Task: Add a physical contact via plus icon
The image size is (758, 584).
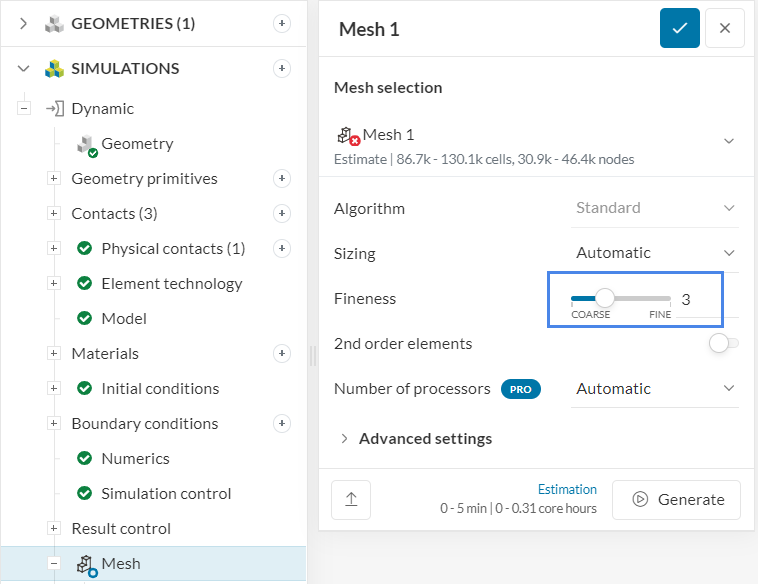Action: (282, 249)
